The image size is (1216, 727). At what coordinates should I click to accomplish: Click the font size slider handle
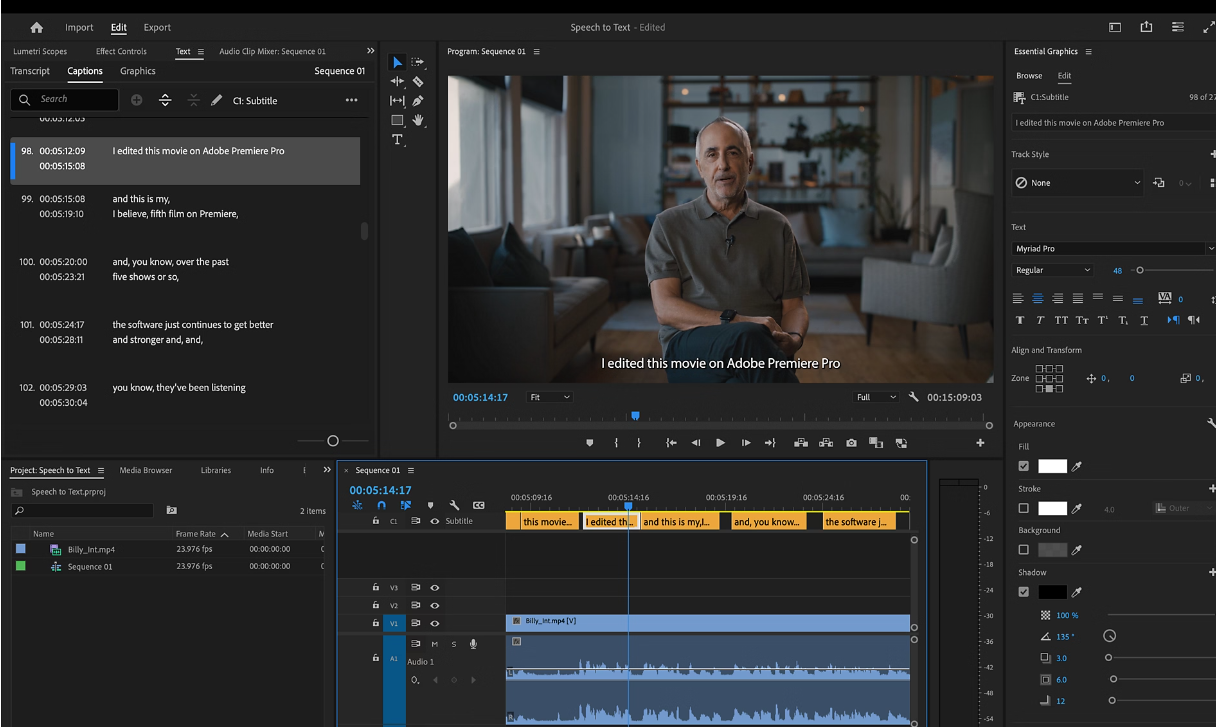(1139, 270)
